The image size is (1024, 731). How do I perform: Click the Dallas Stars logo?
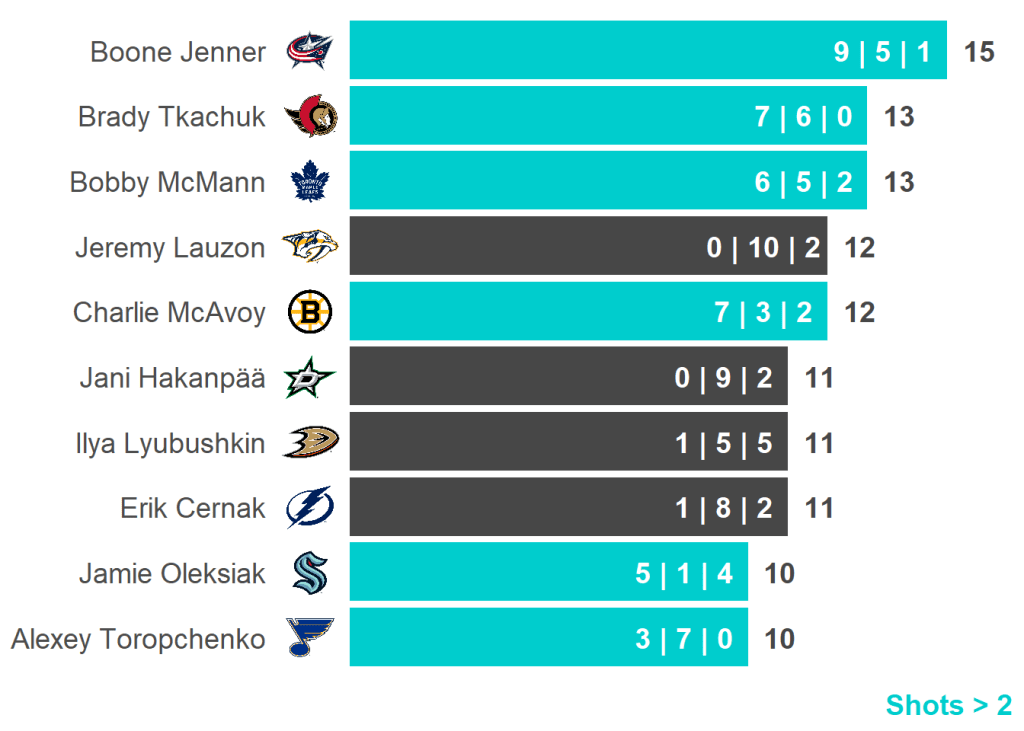click(x=310, y=378)
